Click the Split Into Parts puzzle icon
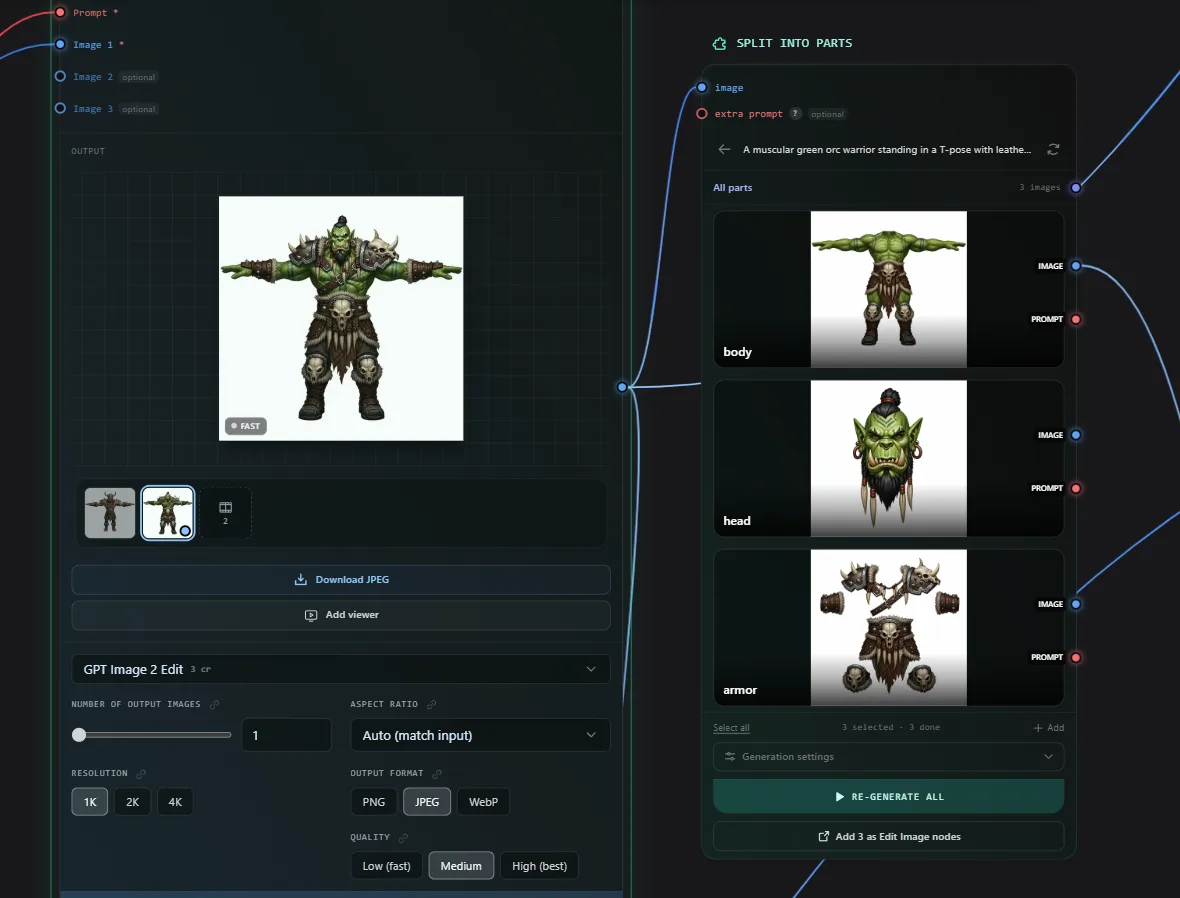Viewport: 1180px width, 898px height. tap(719, 44)
